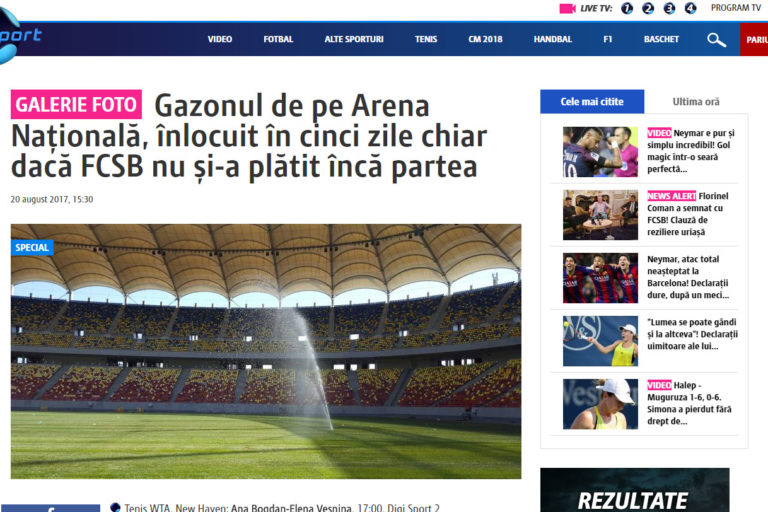Open the VIDEO menu item
The height and width of the screenshot is (512, 768).
(219, 39)
